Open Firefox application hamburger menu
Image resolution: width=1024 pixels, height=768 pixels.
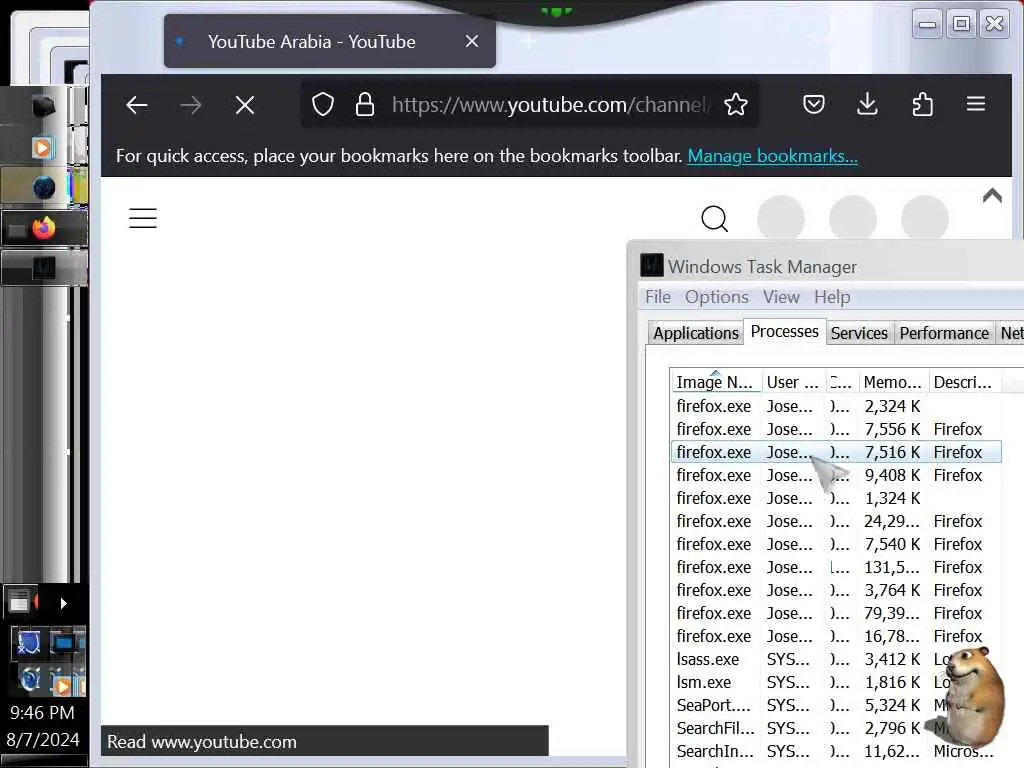click(x=976, y=104)
